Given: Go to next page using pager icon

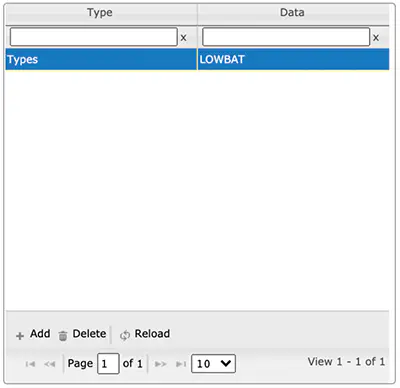Looking at the screenshot, I should pos(161,364).
